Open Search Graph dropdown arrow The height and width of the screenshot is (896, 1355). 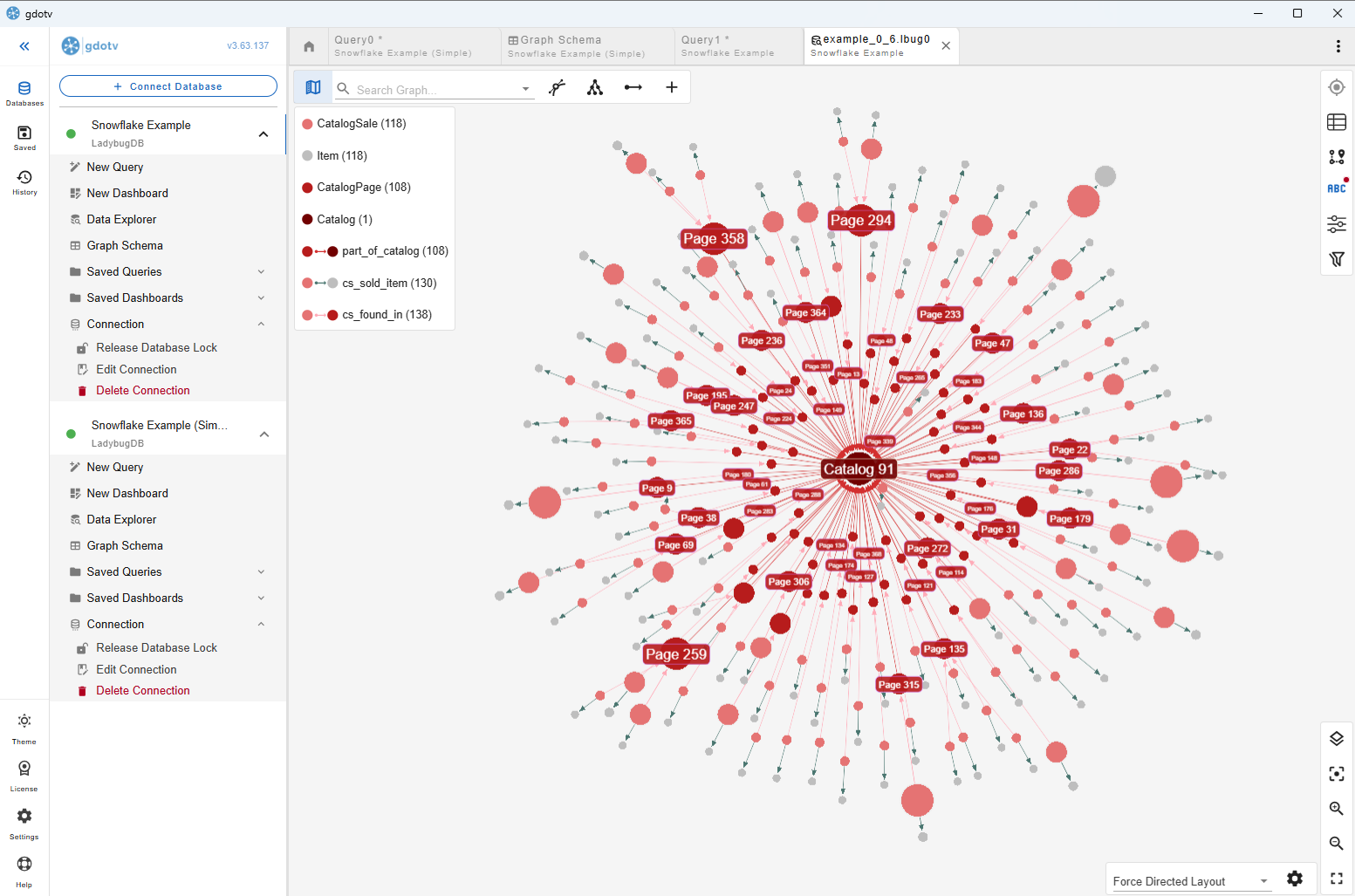525,89
